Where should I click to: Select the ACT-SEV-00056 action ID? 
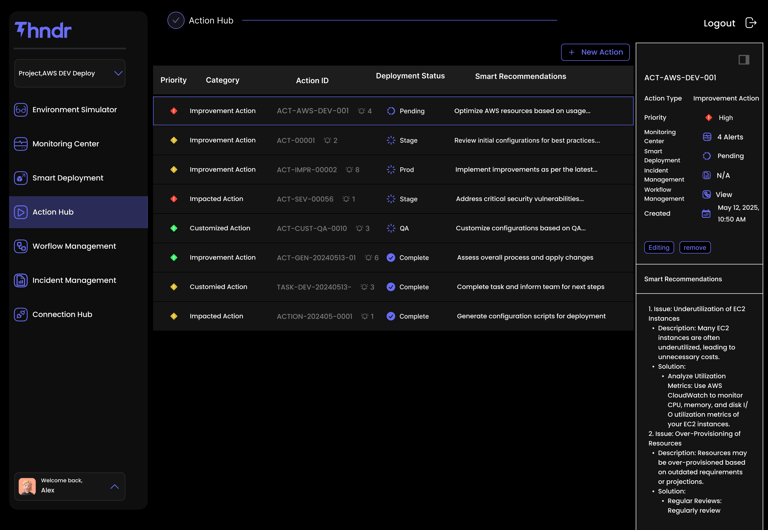point(305,199)
